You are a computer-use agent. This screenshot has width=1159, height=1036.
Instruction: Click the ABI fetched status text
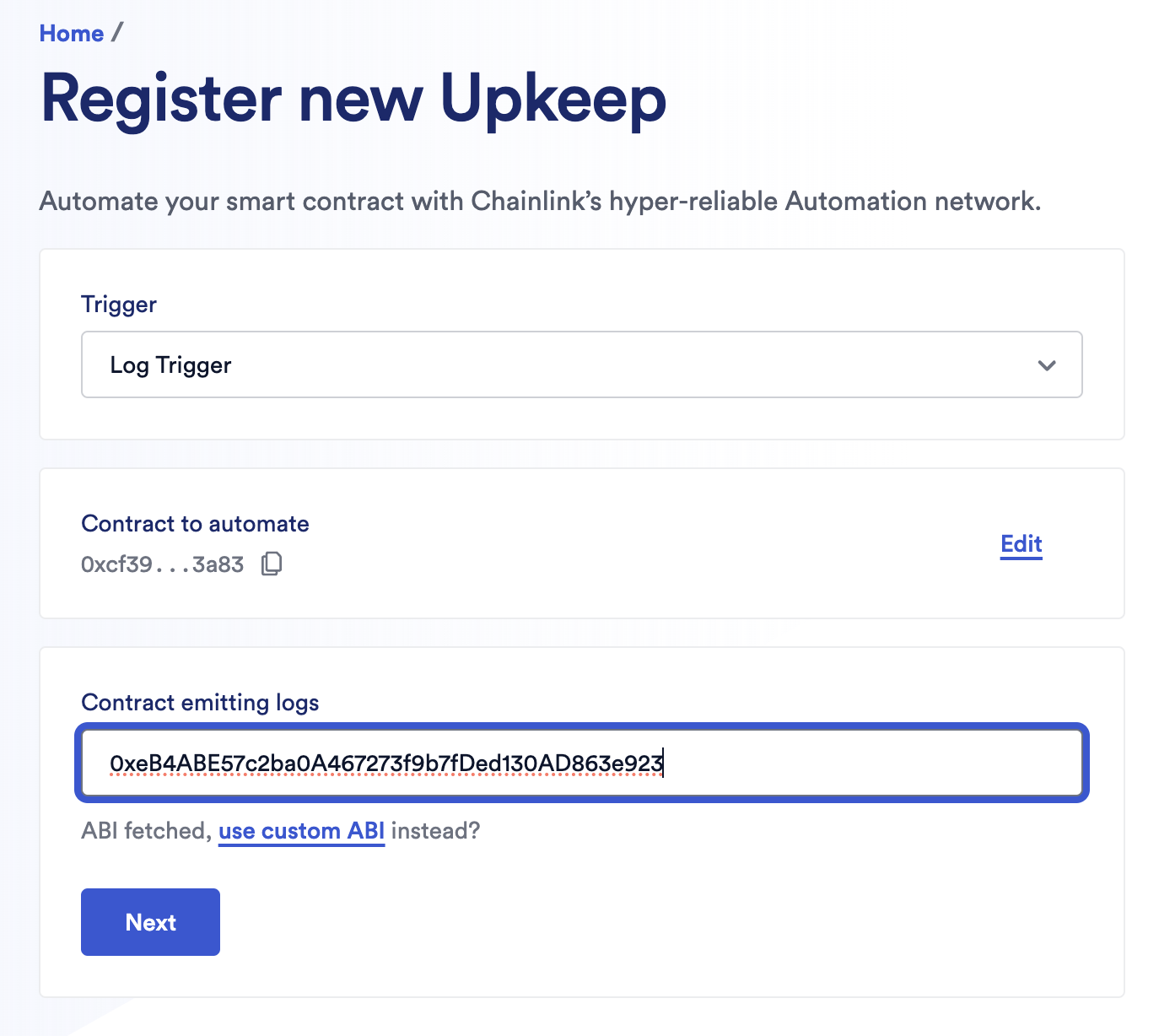point(145,831)
